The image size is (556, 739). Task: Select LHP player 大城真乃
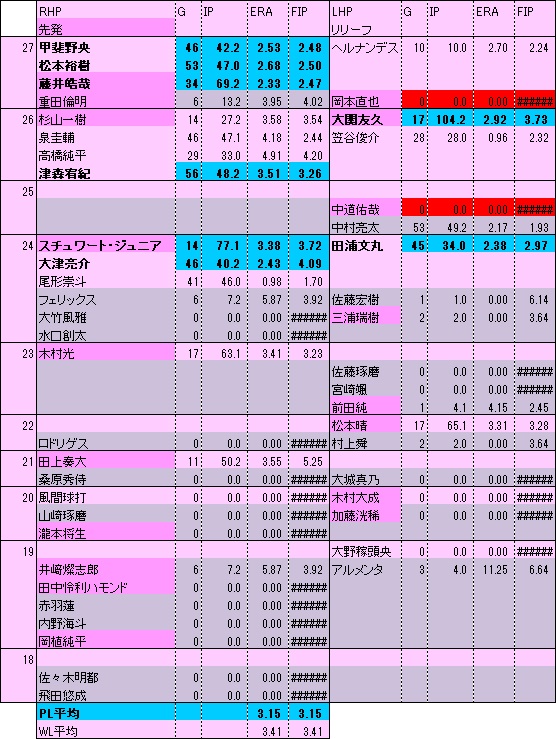tap(365, 479)
